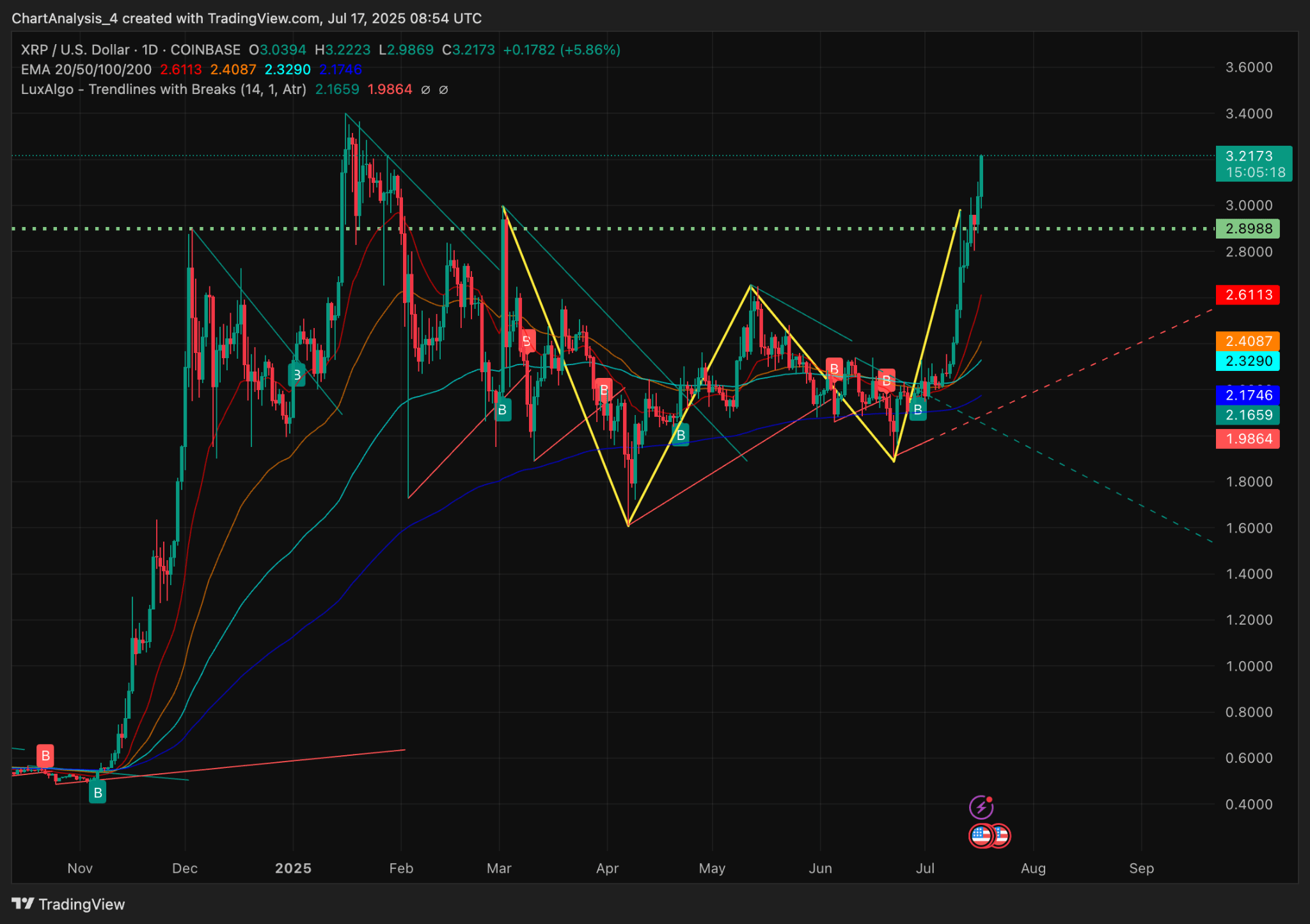Click the green B marker below November lows
Image resolution: width=1310 pixels, height=924 pixels.
pyautogui.click(x=97, y=793)
